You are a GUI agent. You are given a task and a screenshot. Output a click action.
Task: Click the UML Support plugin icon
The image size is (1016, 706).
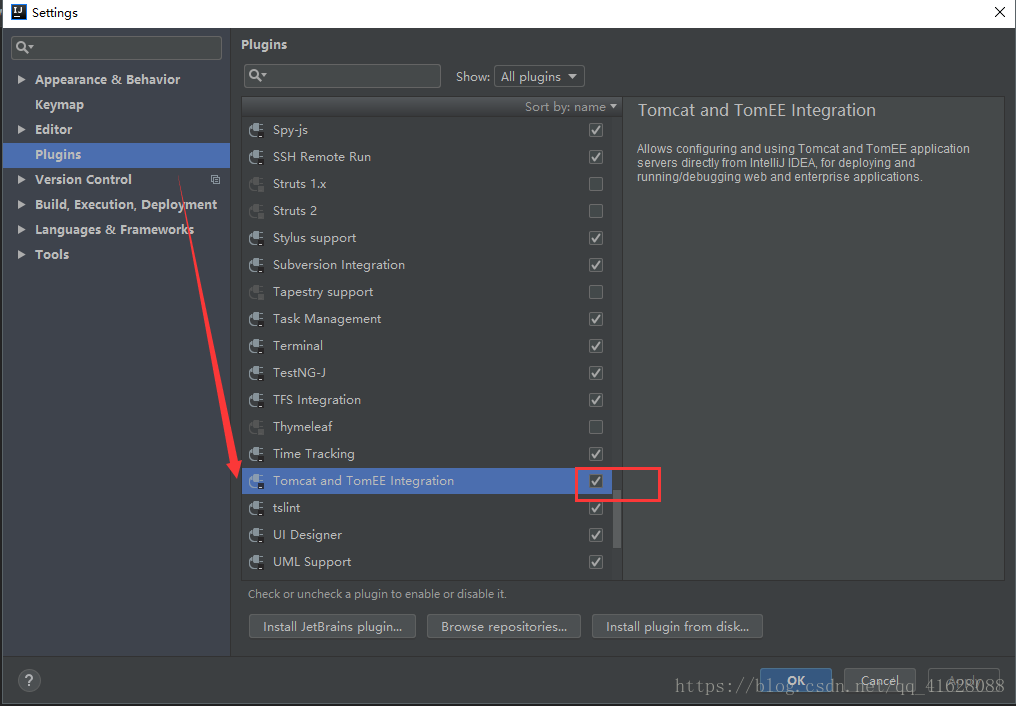click(x=257, y=562)
